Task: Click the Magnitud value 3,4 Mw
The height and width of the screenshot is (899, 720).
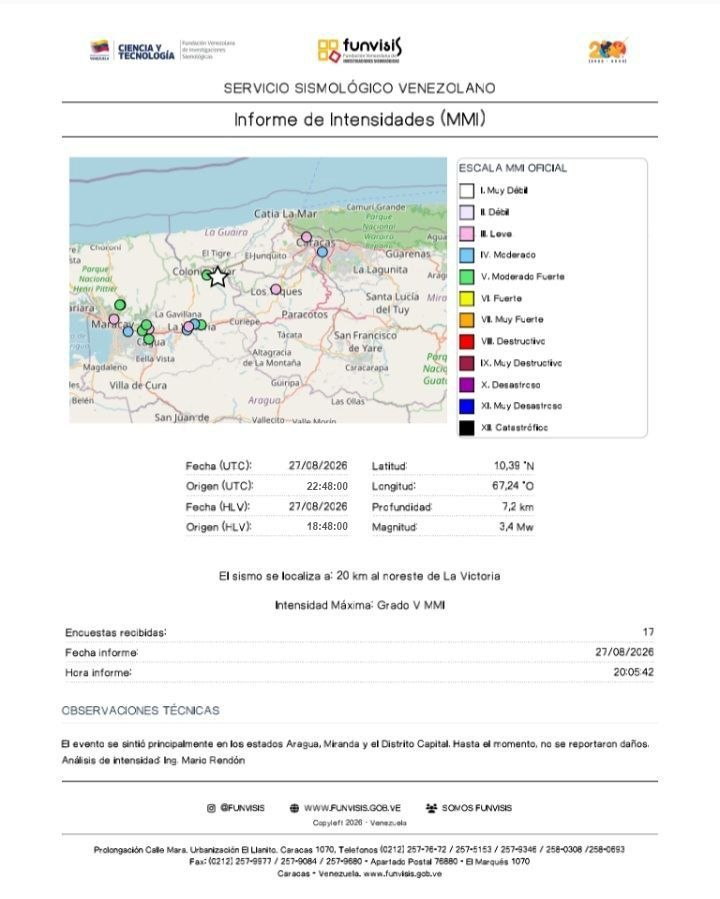Action: point(516,526)
